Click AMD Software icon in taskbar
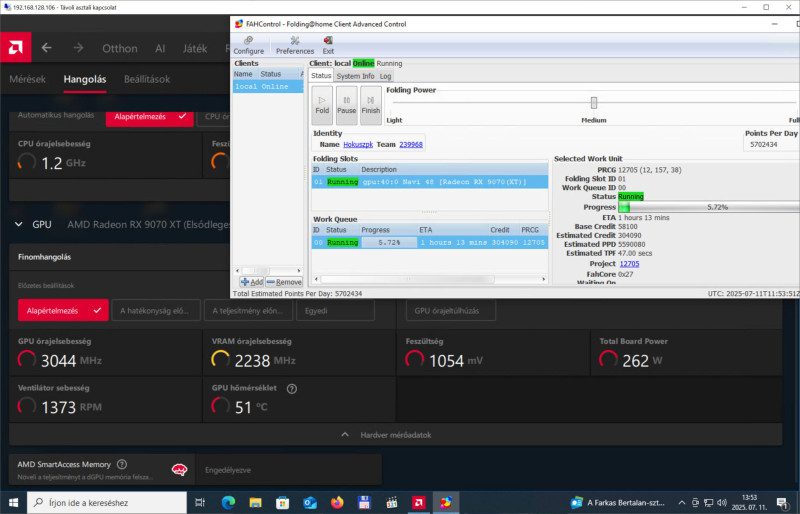The height and width of the screenshot is (514, 800). point(419,503)
